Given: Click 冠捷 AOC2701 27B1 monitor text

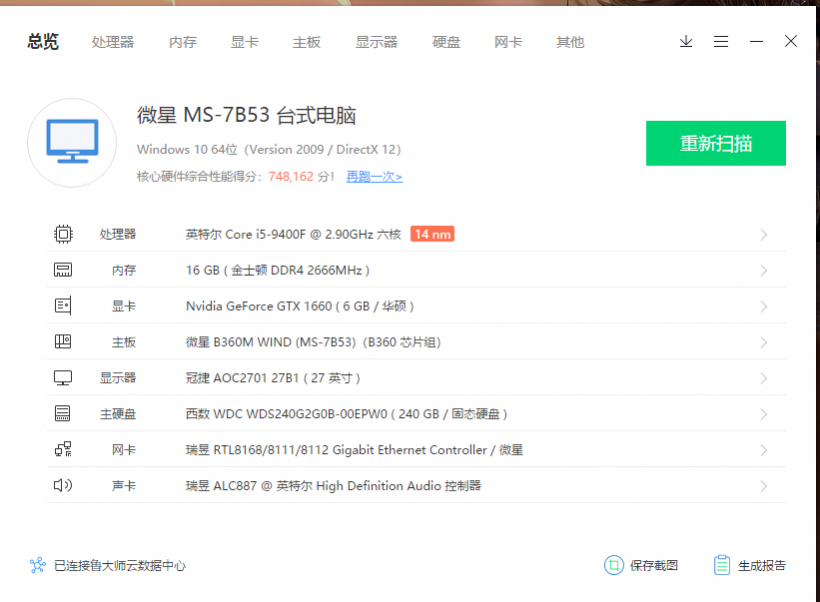Looking at the screenshot, I should [x=273, y=378].
